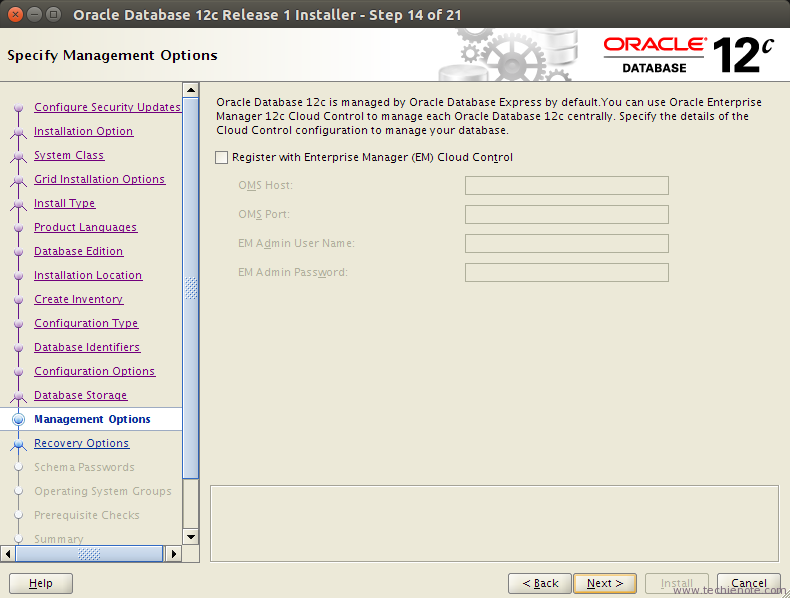Jump to the Configuration Type step

point(86,323)
